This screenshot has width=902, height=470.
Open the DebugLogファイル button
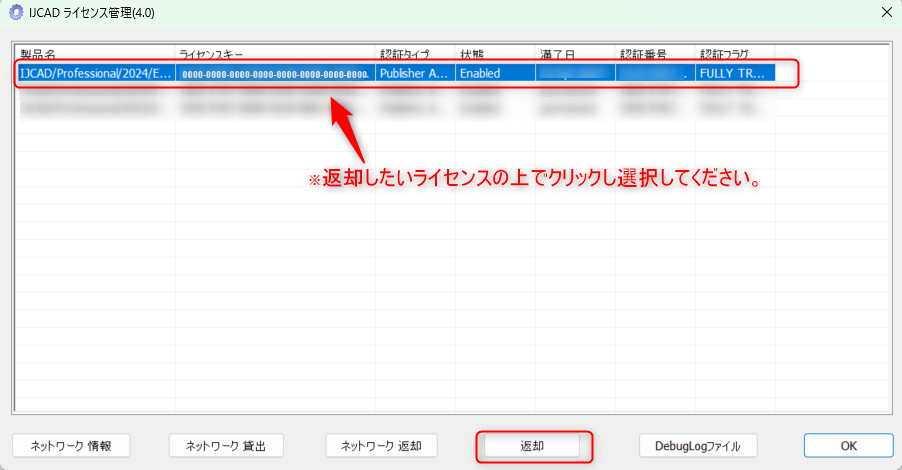click(698, 446)
